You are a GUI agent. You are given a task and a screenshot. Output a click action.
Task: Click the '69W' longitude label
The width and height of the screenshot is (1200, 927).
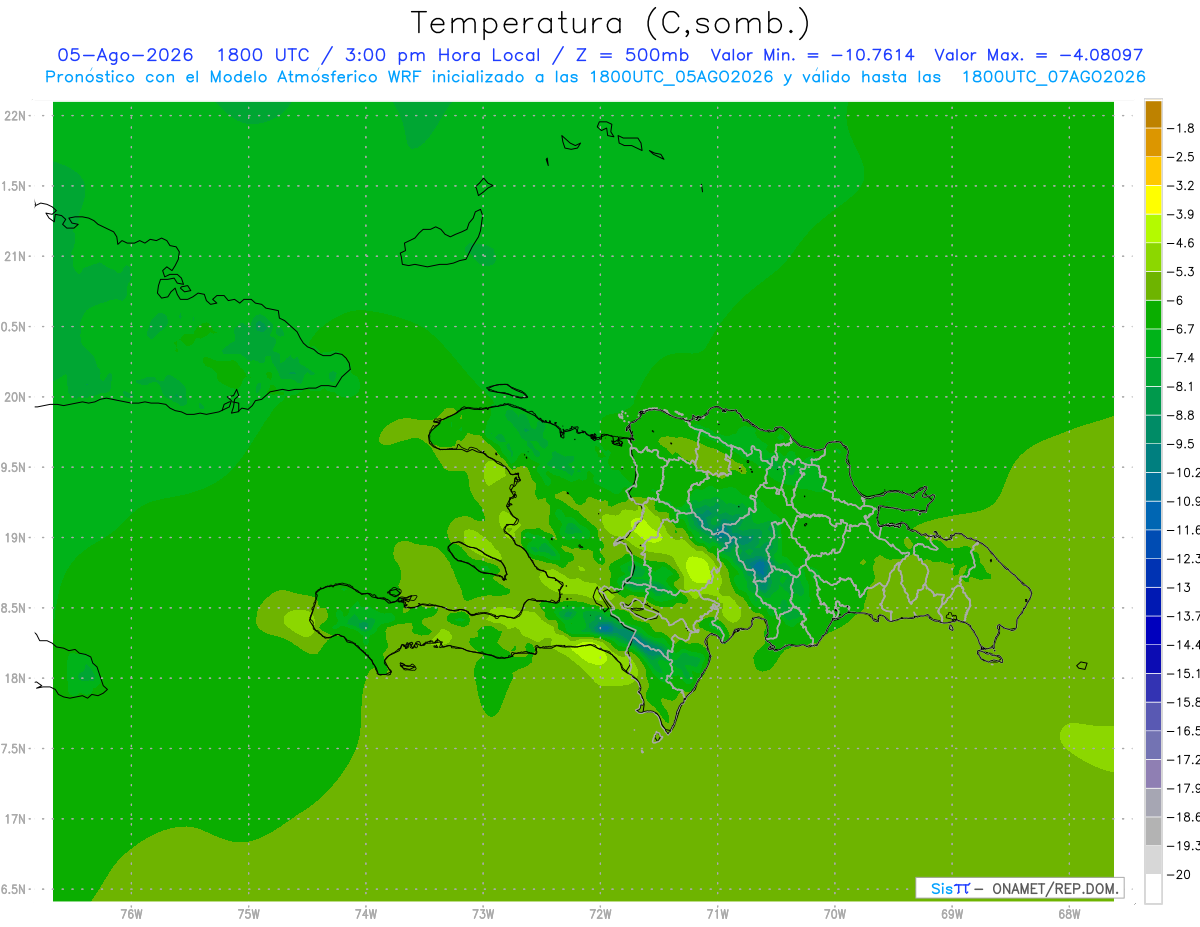click(x=952, y=914)
